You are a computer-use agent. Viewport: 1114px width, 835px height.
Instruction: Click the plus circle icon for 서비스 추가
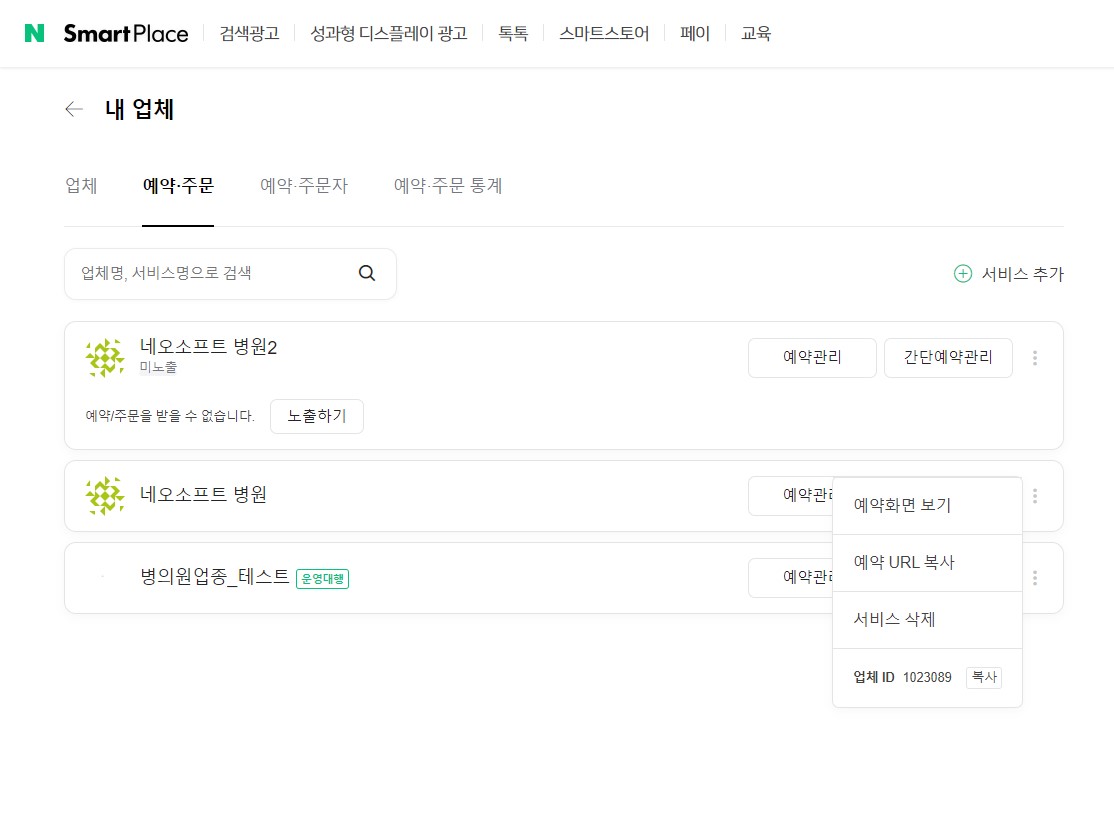[x=963, y=274]
